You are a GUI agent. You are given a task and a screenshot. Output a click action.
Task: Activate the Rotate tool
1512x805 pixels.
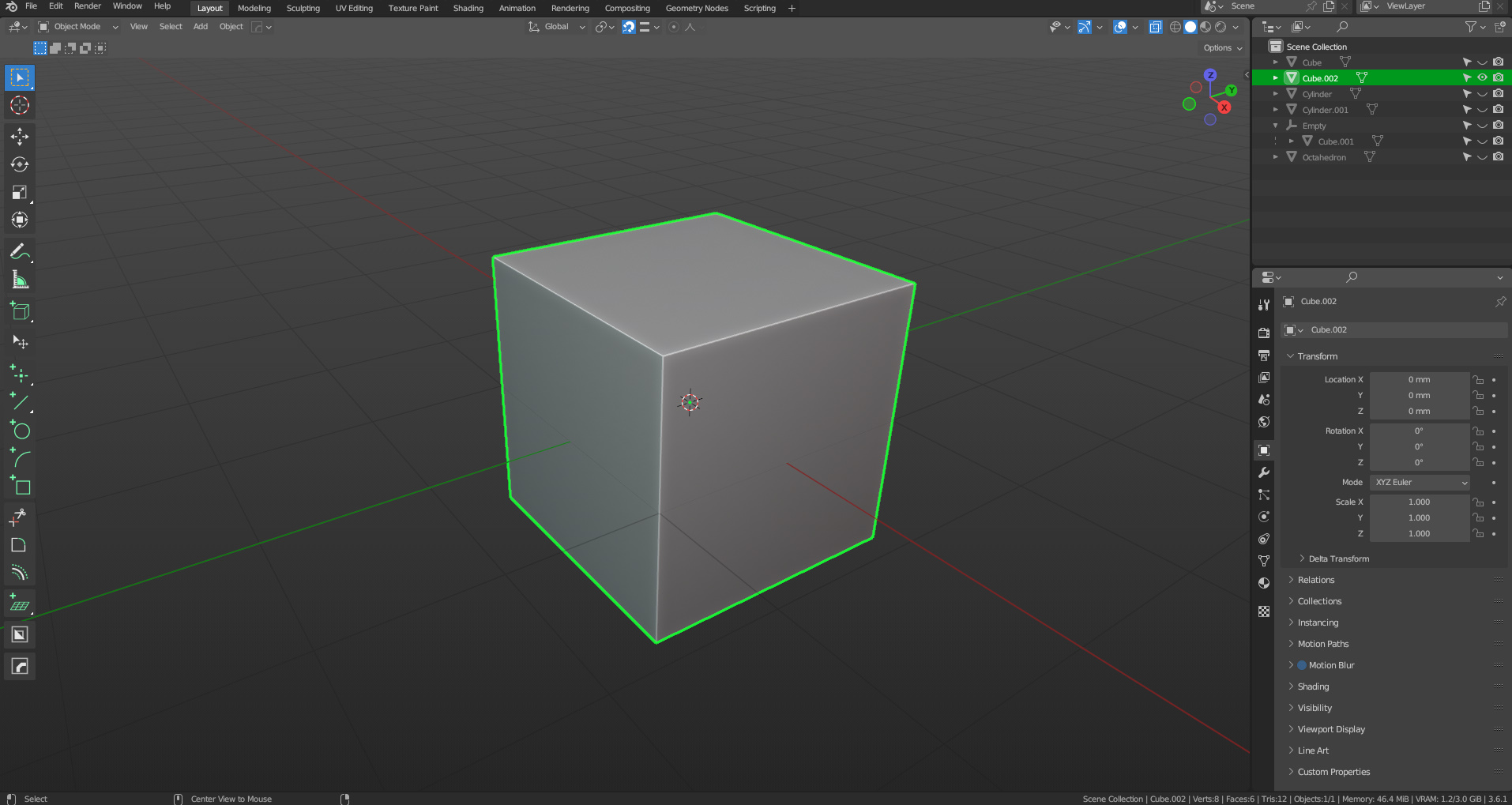(x=20, y=164)
